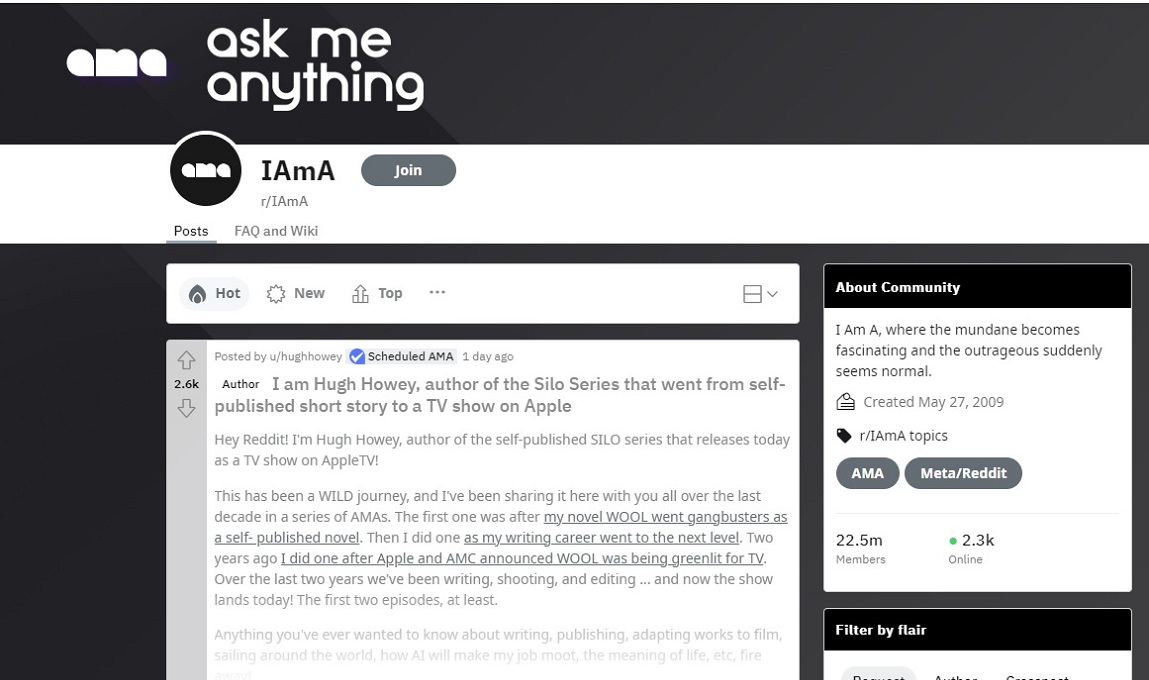
Task: Toggle the Request flair filter
Action: [878, 676]
